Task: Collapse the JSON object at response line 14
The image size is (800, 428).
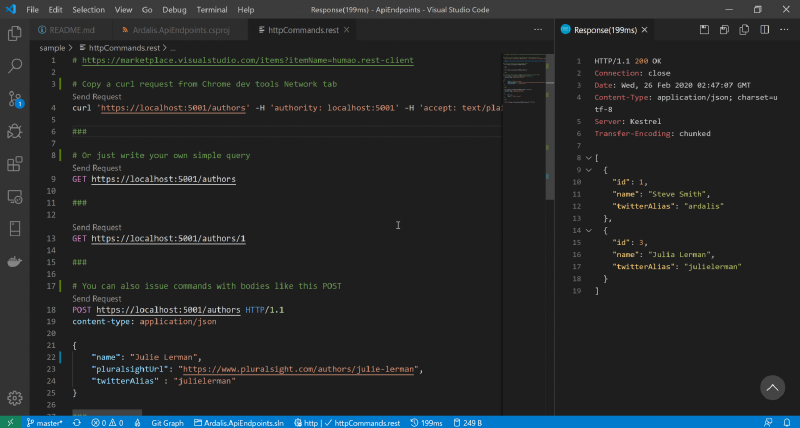Action: pyautogui.click(x=588, y=231)
